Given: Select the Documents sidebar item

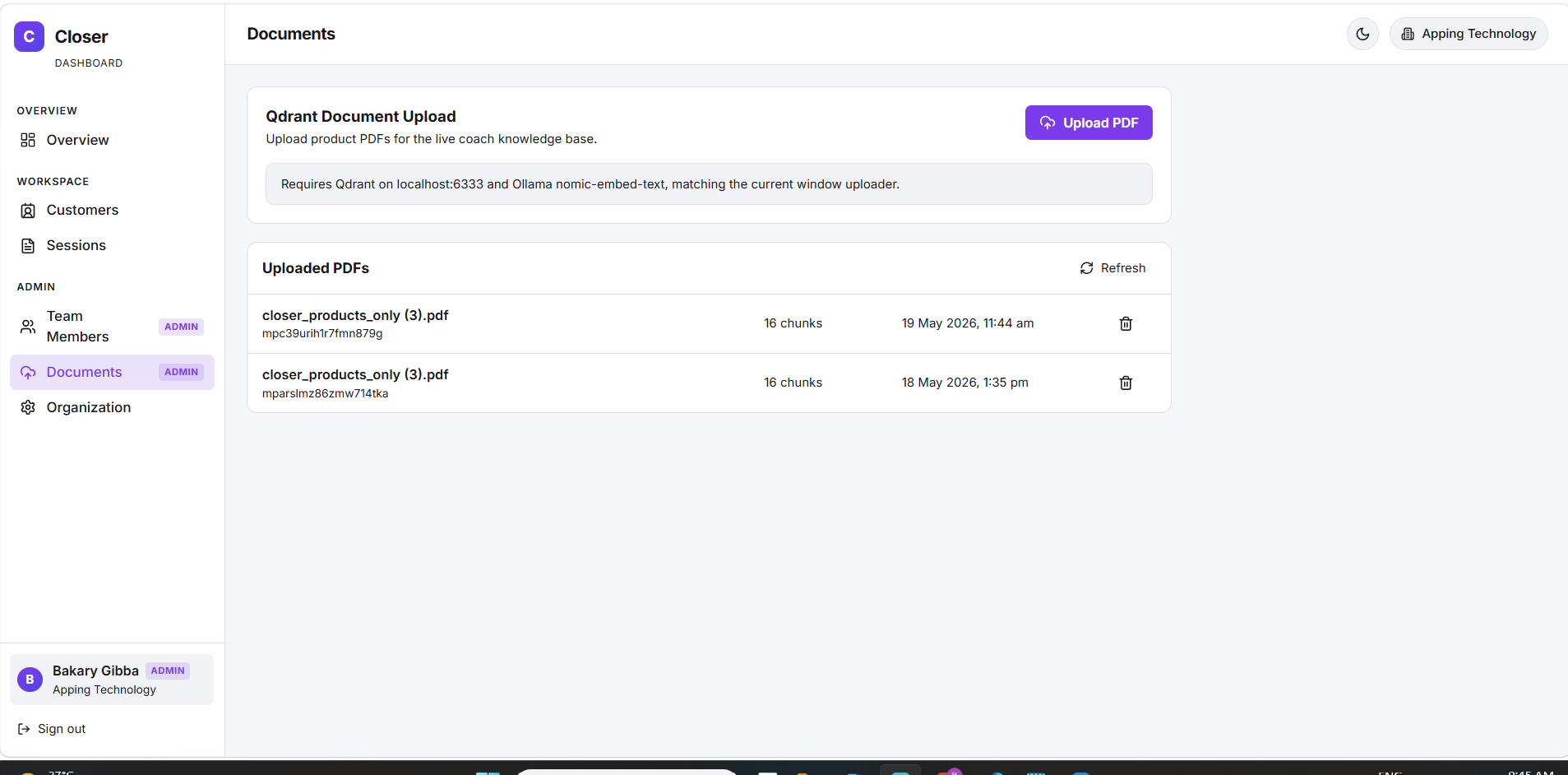Looking at the screenshot, I should 112,372.
